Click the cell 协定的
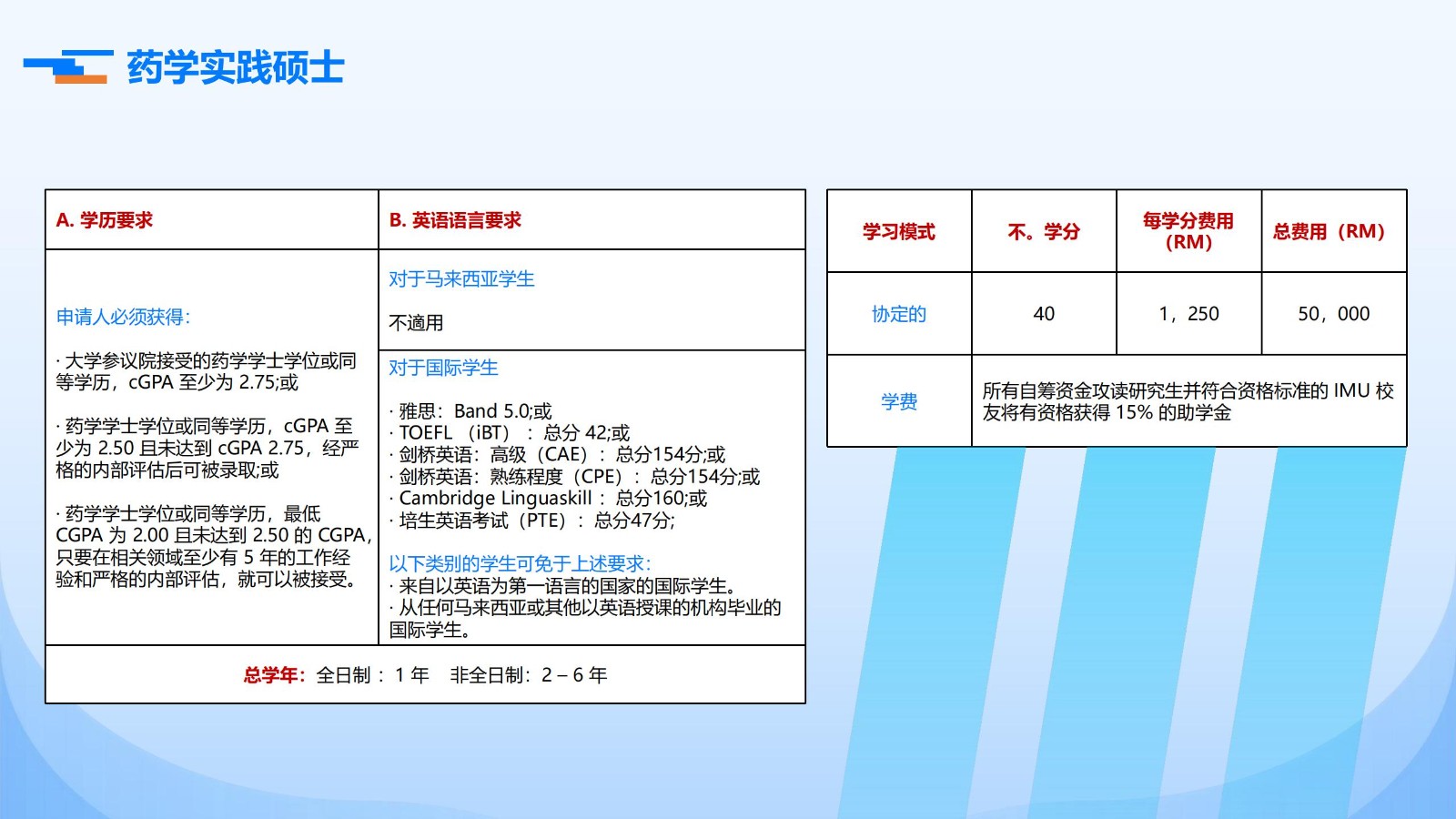Image resolution: width=1456 pixels, height=819 pixels. click(x=899, y=314)
